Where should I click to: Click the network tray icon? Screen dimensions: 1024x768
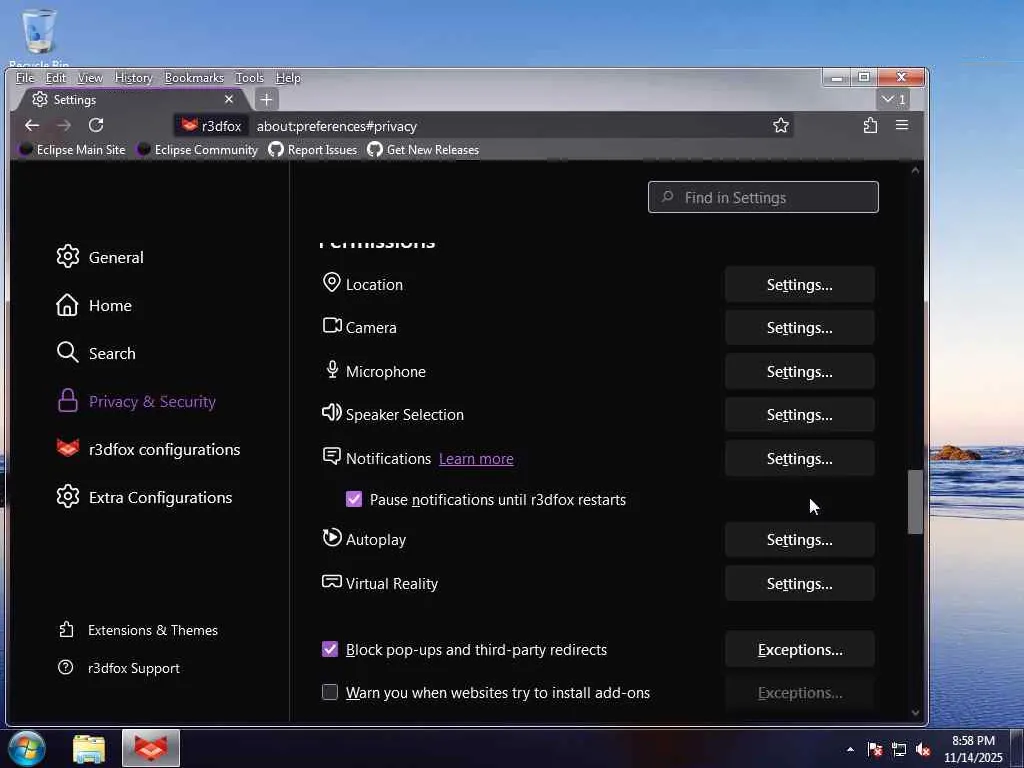(899, 749)
